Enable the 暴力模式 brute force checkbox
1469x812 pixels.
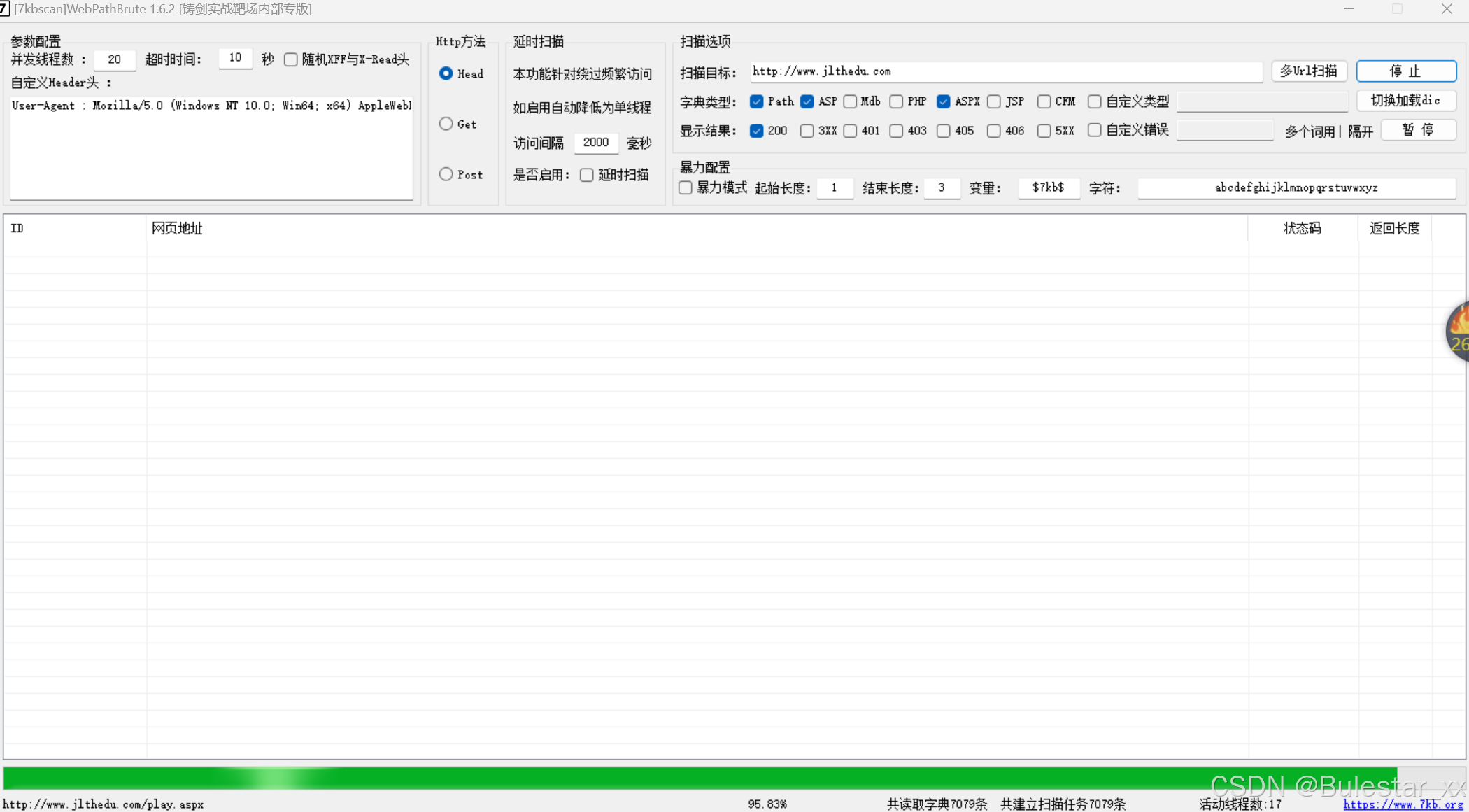(x=686, y=188)
